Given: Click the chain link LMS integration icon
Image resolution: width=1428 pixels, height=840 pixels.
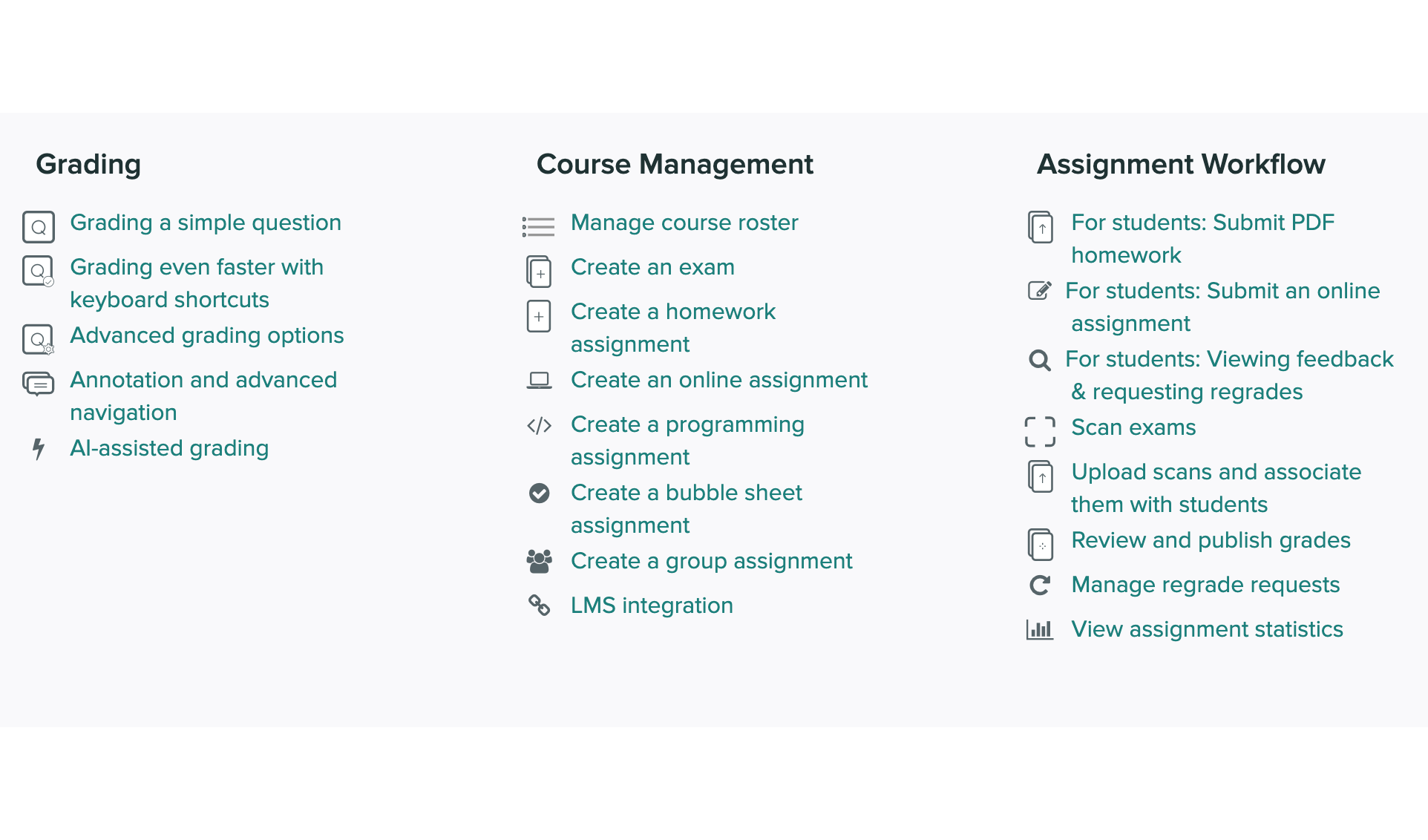Looking at the screenshot, I should (539, 606).
